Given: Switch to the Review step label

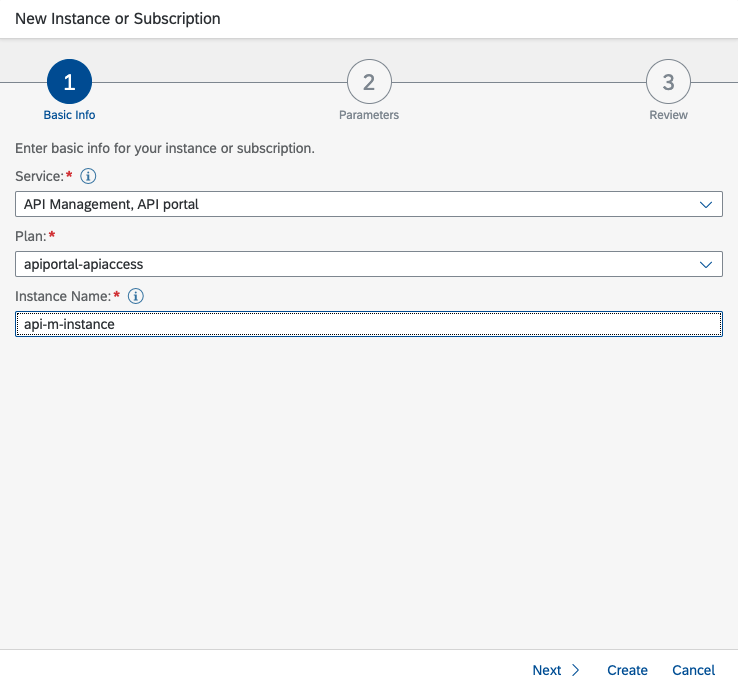Looking at the screenshot, I should [668, 115].
